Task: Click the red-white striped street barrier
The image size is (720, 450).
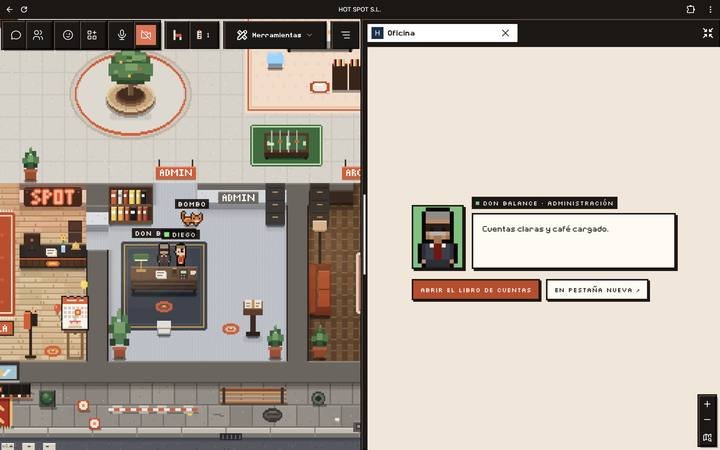Action: coord(153,410)
